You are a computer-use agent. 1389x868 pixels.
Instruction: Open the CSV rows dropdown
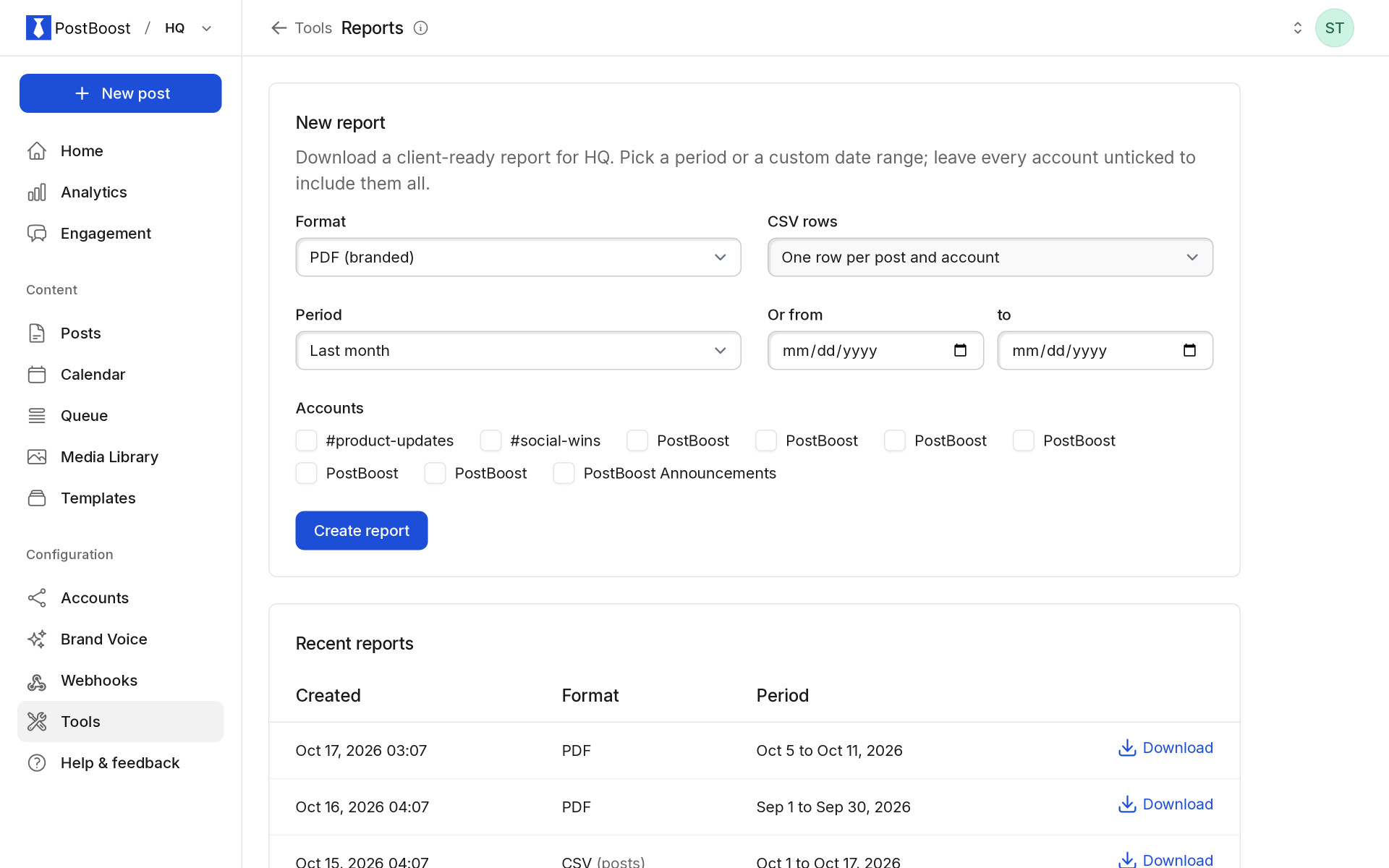click(990, 257)
